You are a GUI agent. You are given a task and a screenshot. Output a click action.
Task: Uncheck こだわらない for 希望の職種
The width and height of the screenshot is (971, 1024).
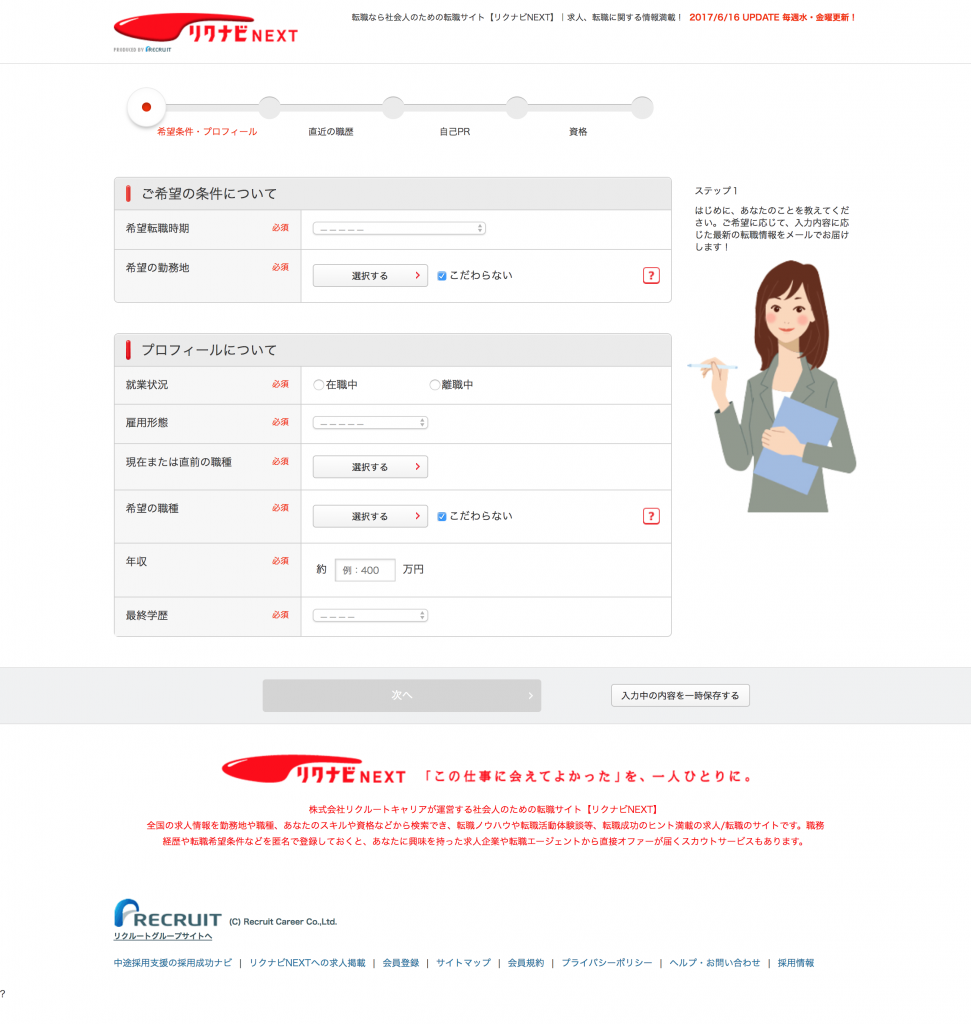pyautogui.click(x=442, y=517)
